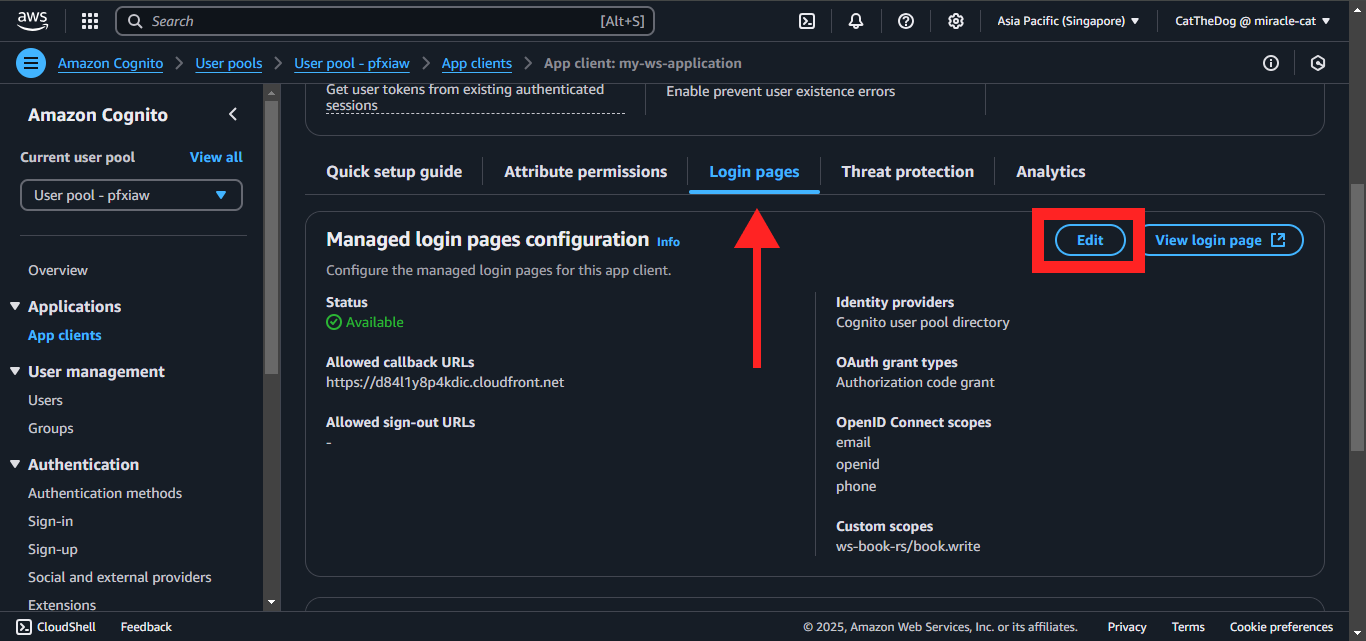Viewport: 1366px width, 641px height.
Task: Open the User pool - pfxiaw dropdown
Action: point(131,195)
